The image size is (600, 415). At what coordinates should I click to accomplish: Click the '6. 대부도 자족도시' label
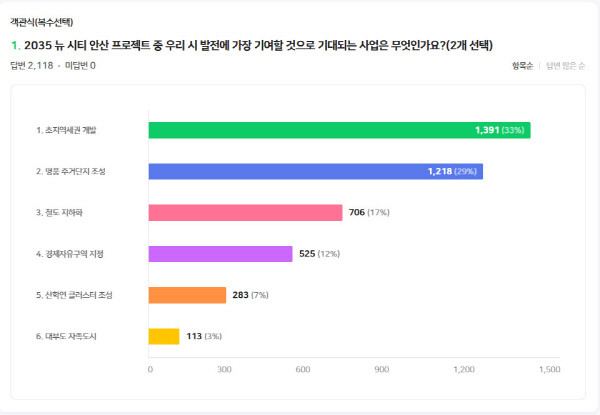(x=66, y=336)
